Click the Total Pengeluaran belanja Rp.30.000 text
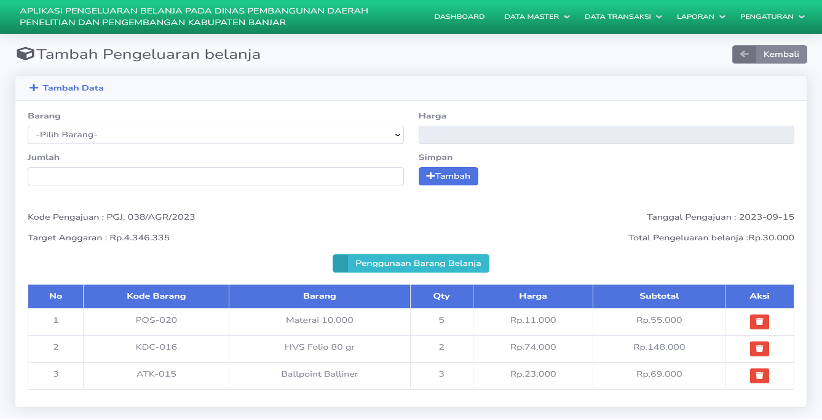The height and width of the screenshot is (420, 822). pyautogui.click(x=711, y=238)
